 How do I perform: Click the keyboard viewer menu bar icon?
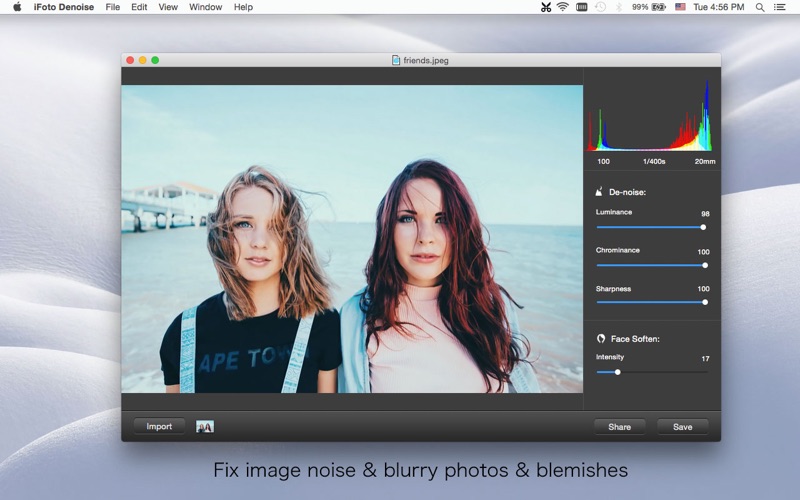tap(582, 7)
